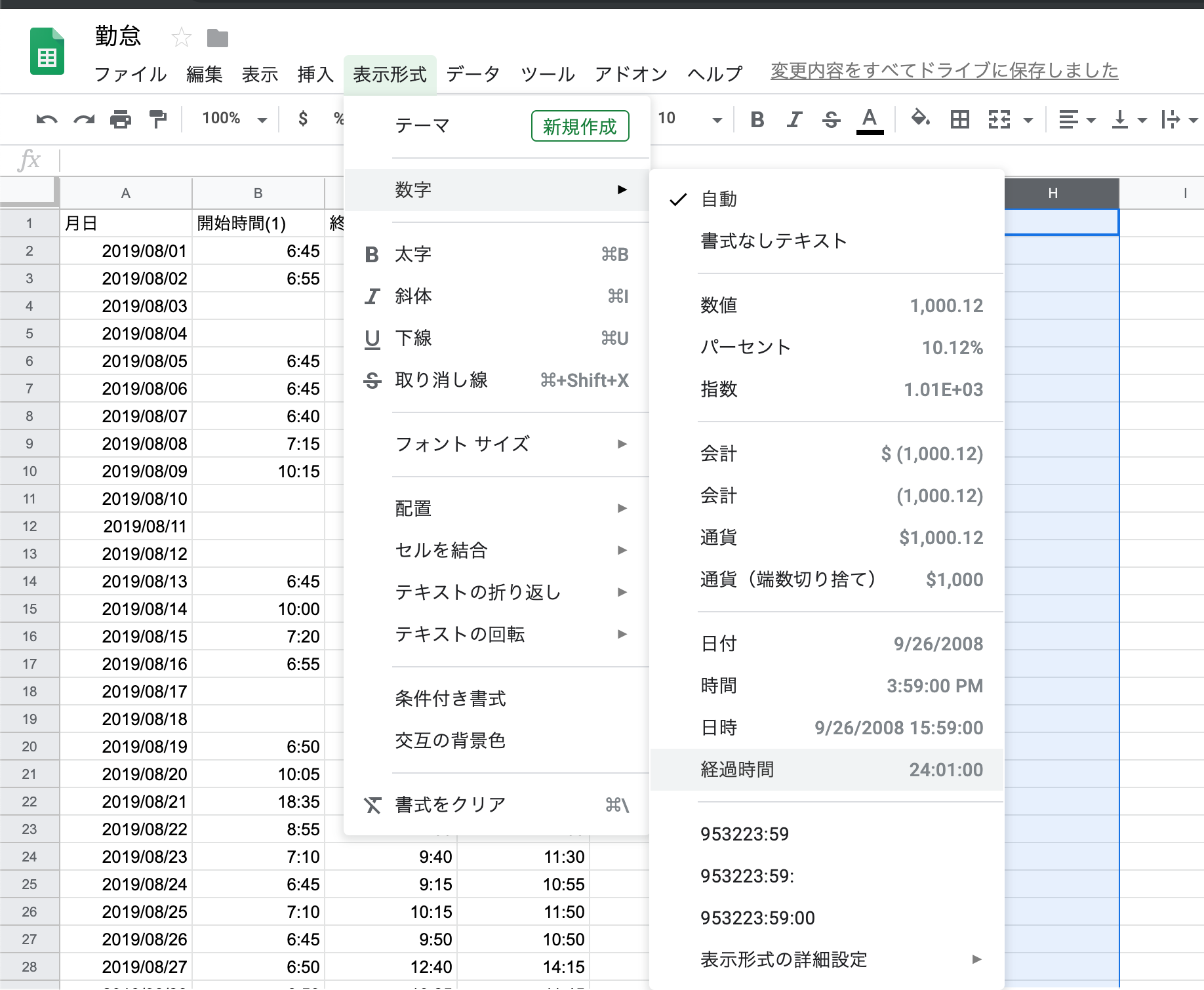This screenshot has width=1204, height=990.
Task: Open the fill color bucket
Action: [x=921, y=119]
